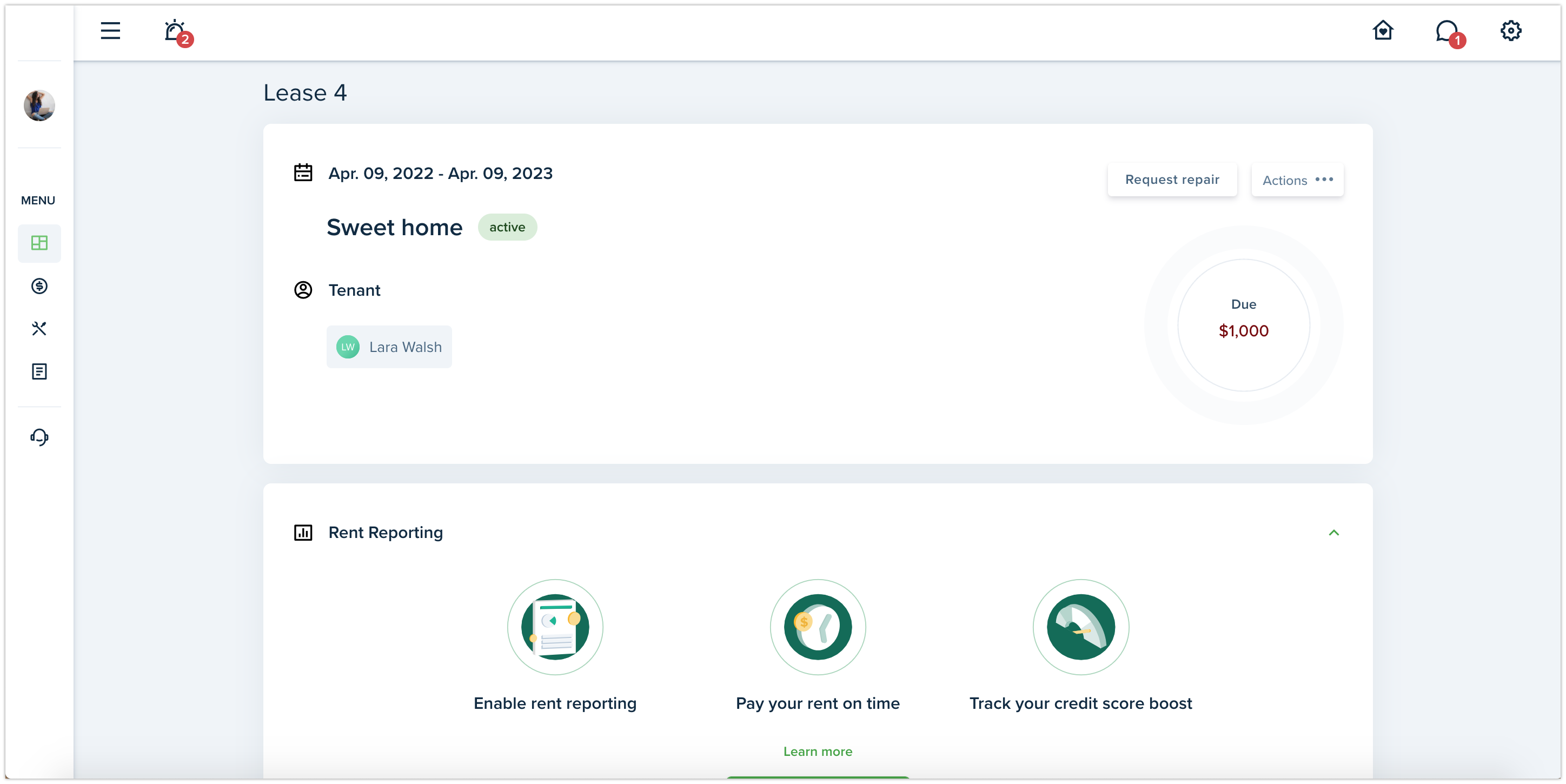This screenshot has width=1566, height=784.
Task: Click the Rent Reporting section title
Action: [386, 533]
